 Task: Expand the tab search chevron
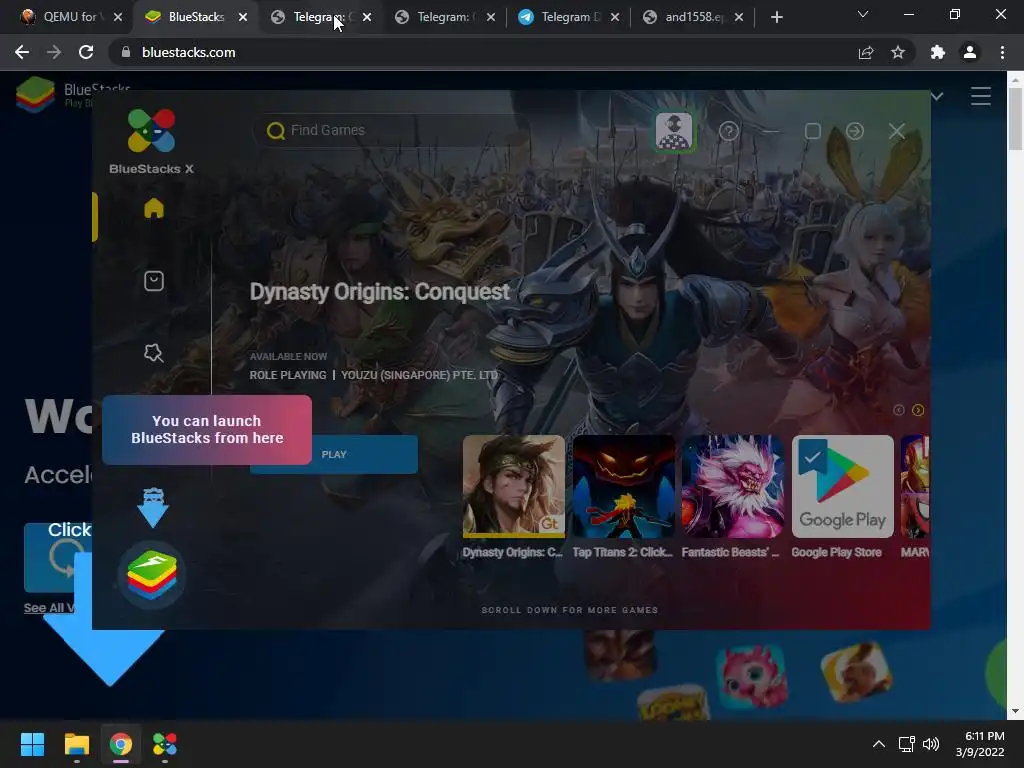863,14
